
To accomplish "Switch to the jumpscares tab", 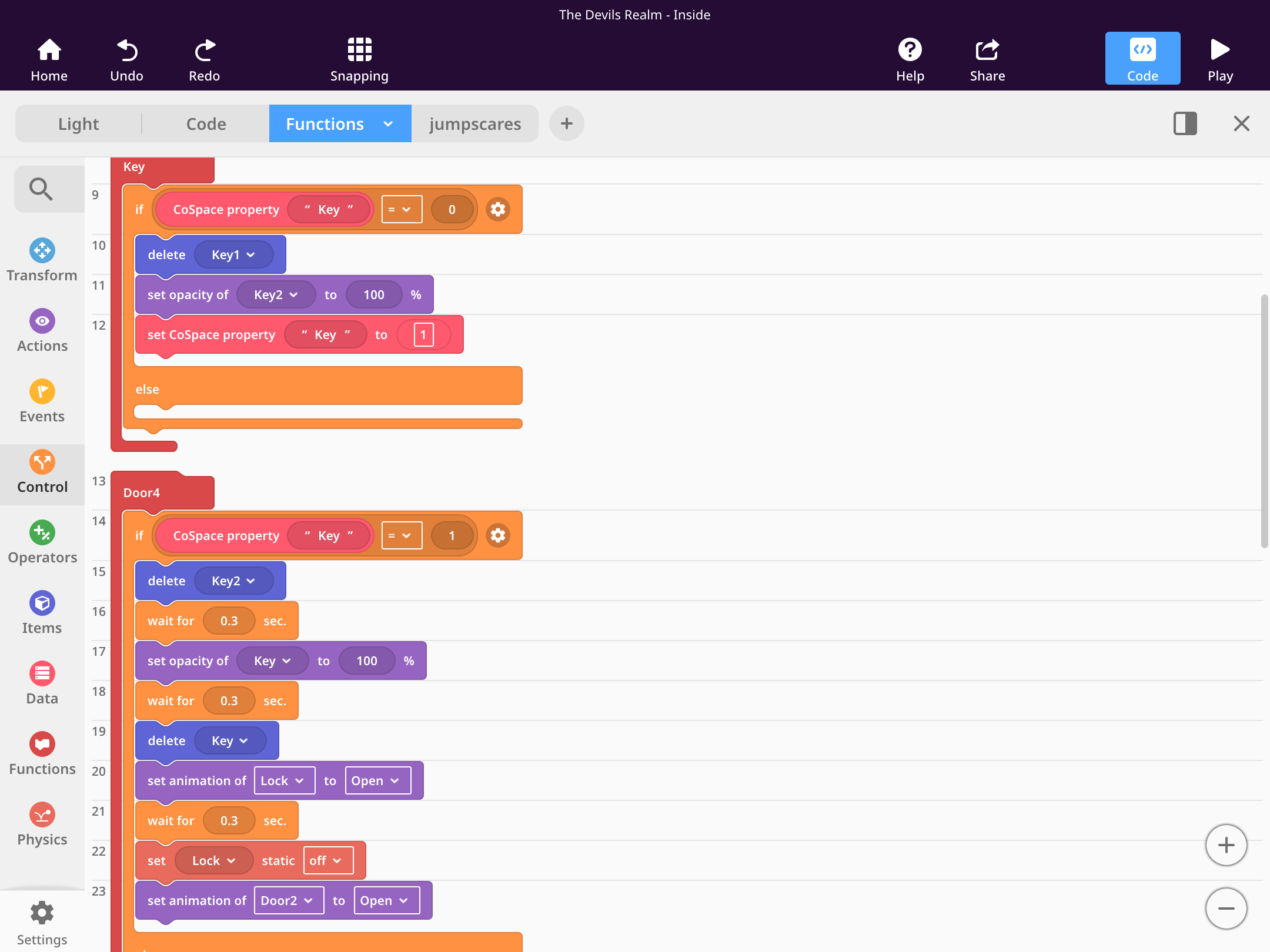I will coord(474,124).
